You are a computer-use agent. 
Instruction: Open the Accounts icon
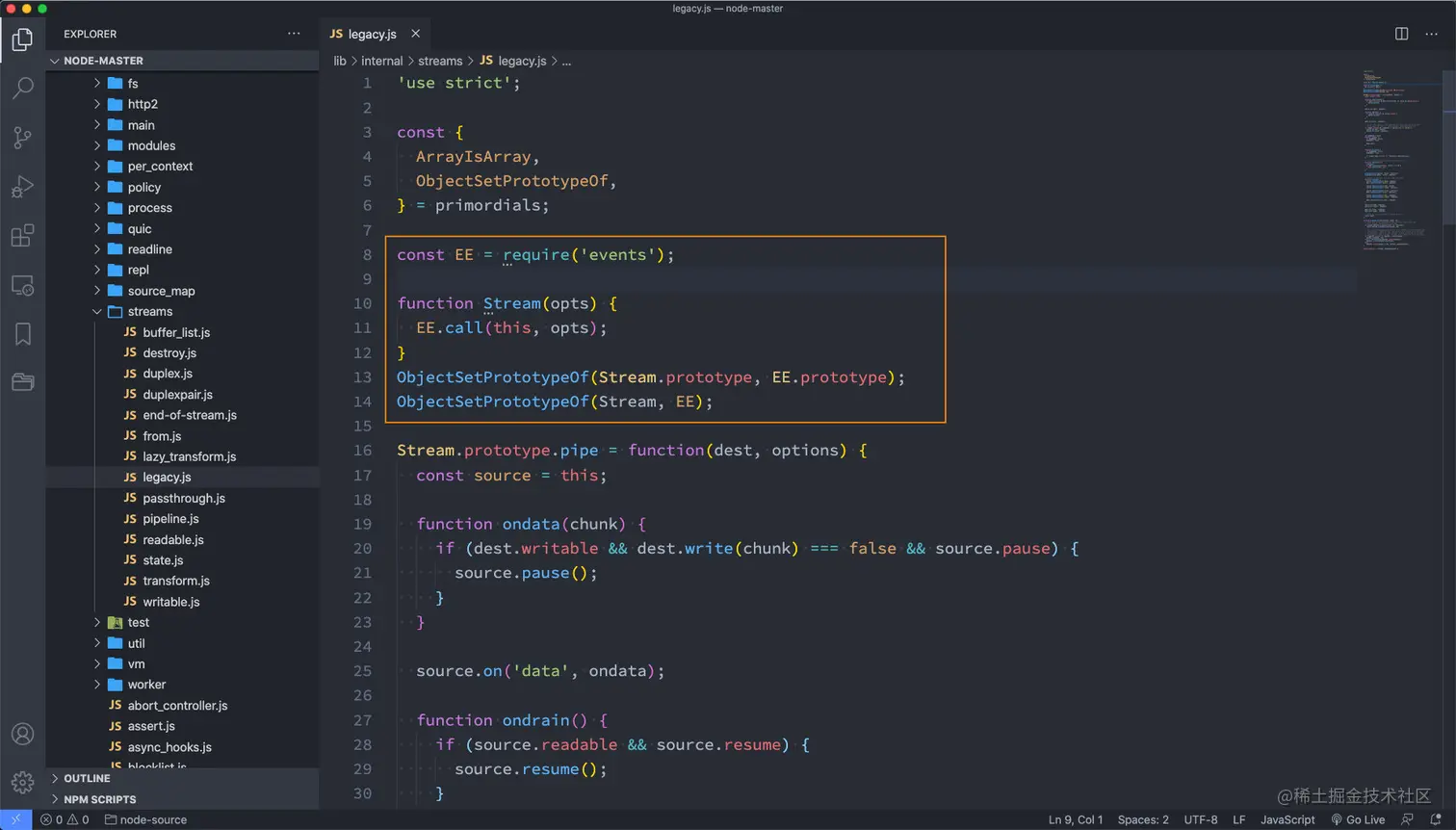[x=22, y=734]
